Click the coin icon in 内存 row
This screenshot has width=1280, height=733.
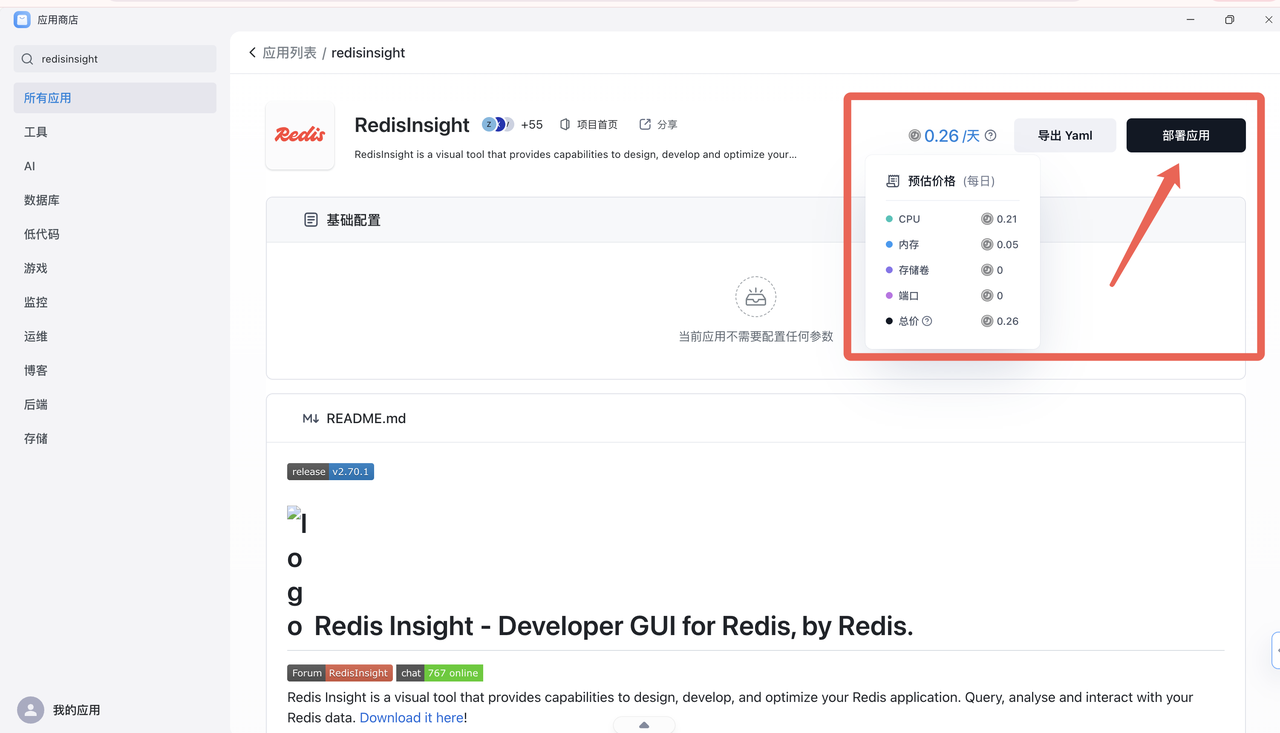click(x=987, y=245)
